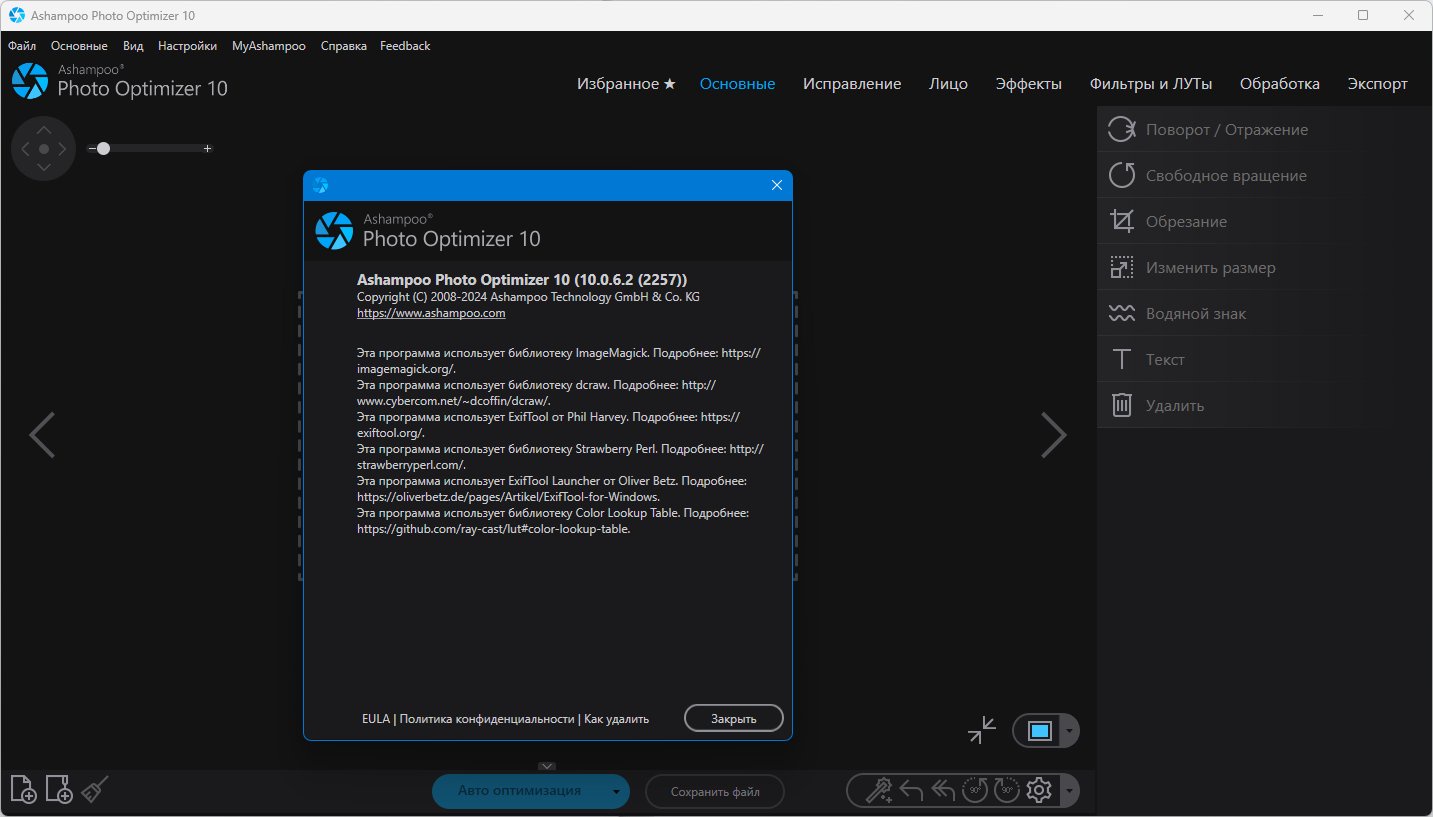1433x817 pixels.
Task: Expand the Авто оптимизация dropdown arrow
Action: pyautogui.click(x=617, y=791)
